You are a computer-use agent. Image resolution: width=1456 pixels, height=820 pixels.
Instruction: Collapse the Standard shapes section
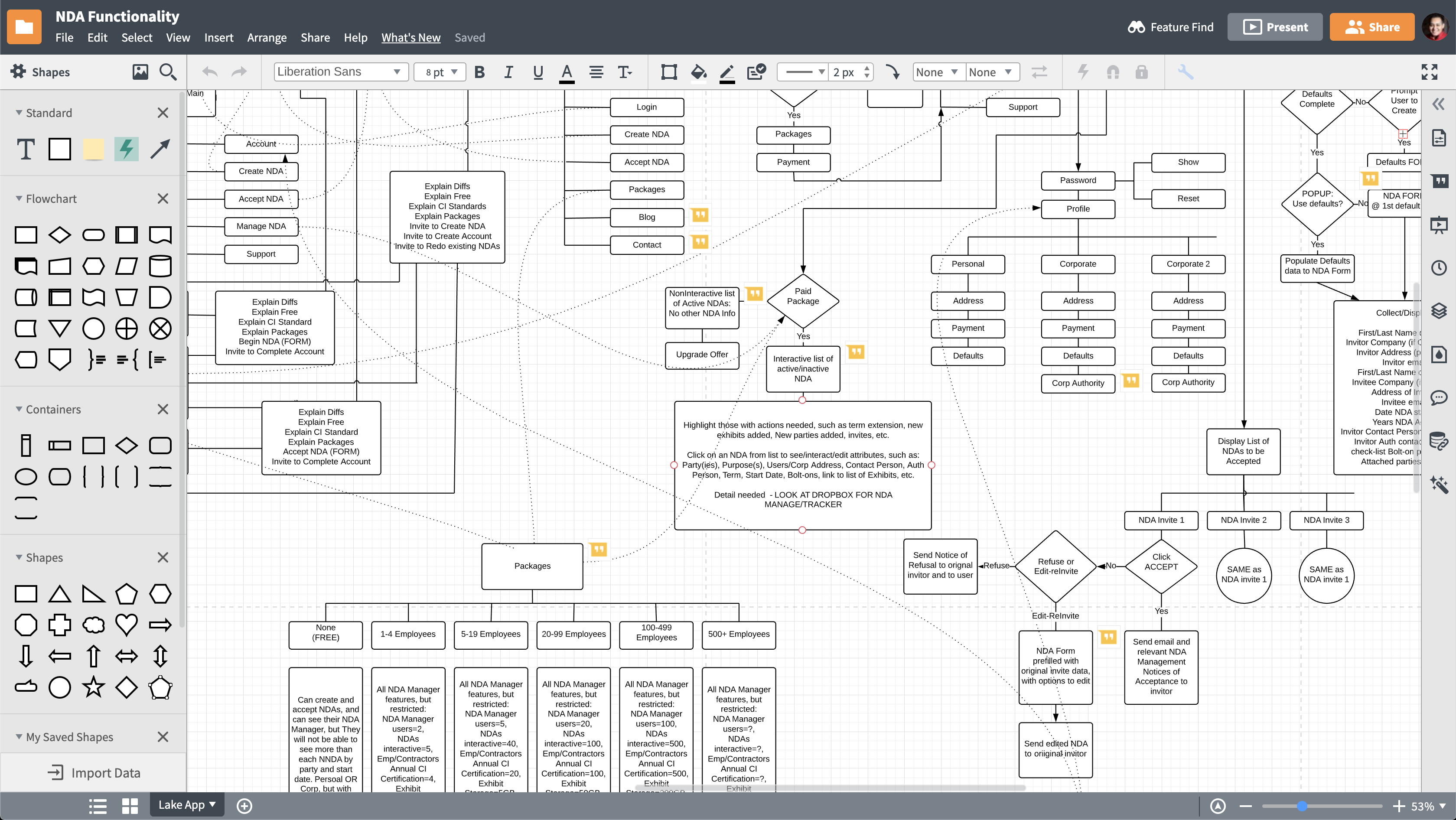(x=19, y=112)
